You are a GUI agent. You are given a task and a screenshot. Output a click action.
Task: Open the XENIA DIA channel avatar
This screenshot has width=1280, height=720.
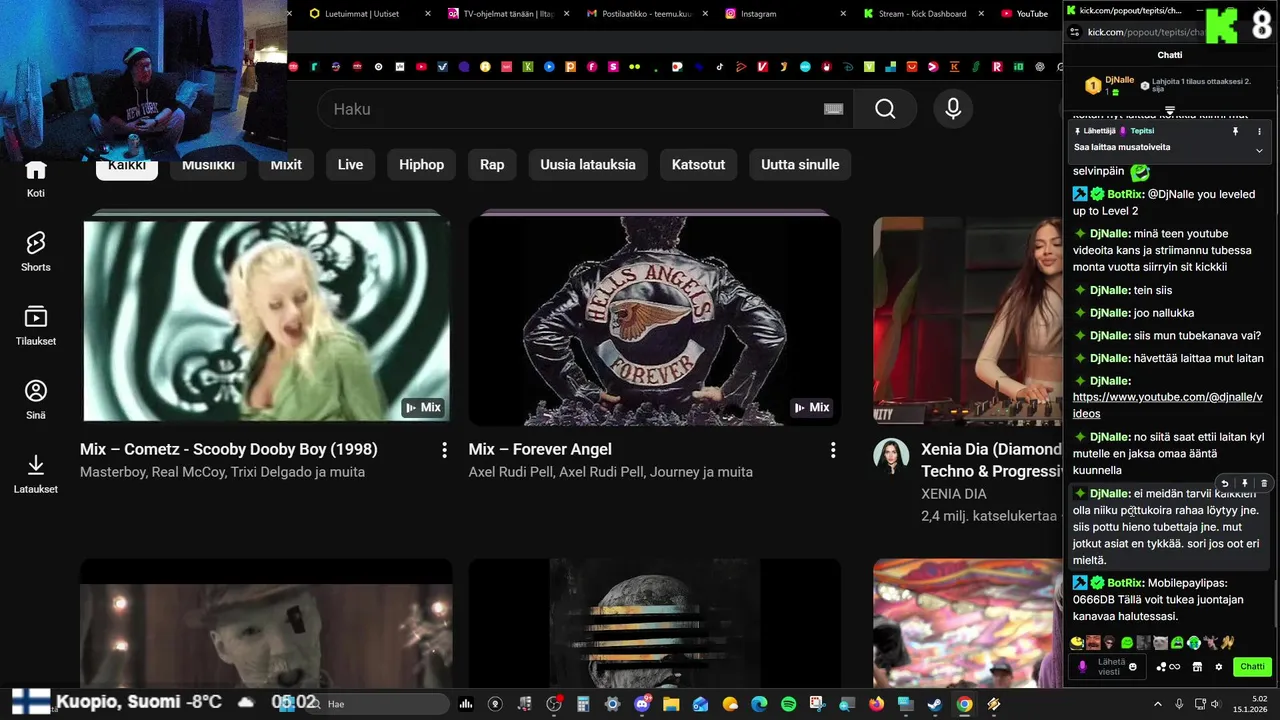(891, 456)
